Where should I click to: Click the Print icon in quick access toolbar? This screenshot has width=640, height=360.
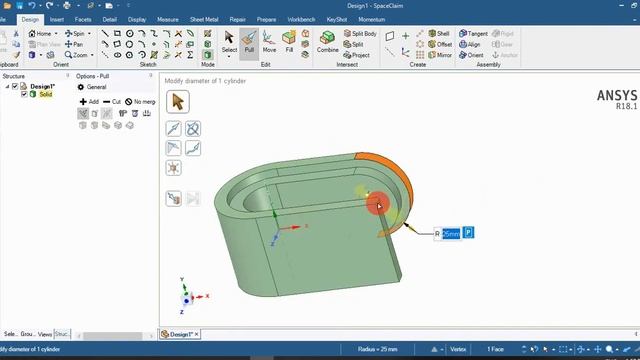(67, 6)
